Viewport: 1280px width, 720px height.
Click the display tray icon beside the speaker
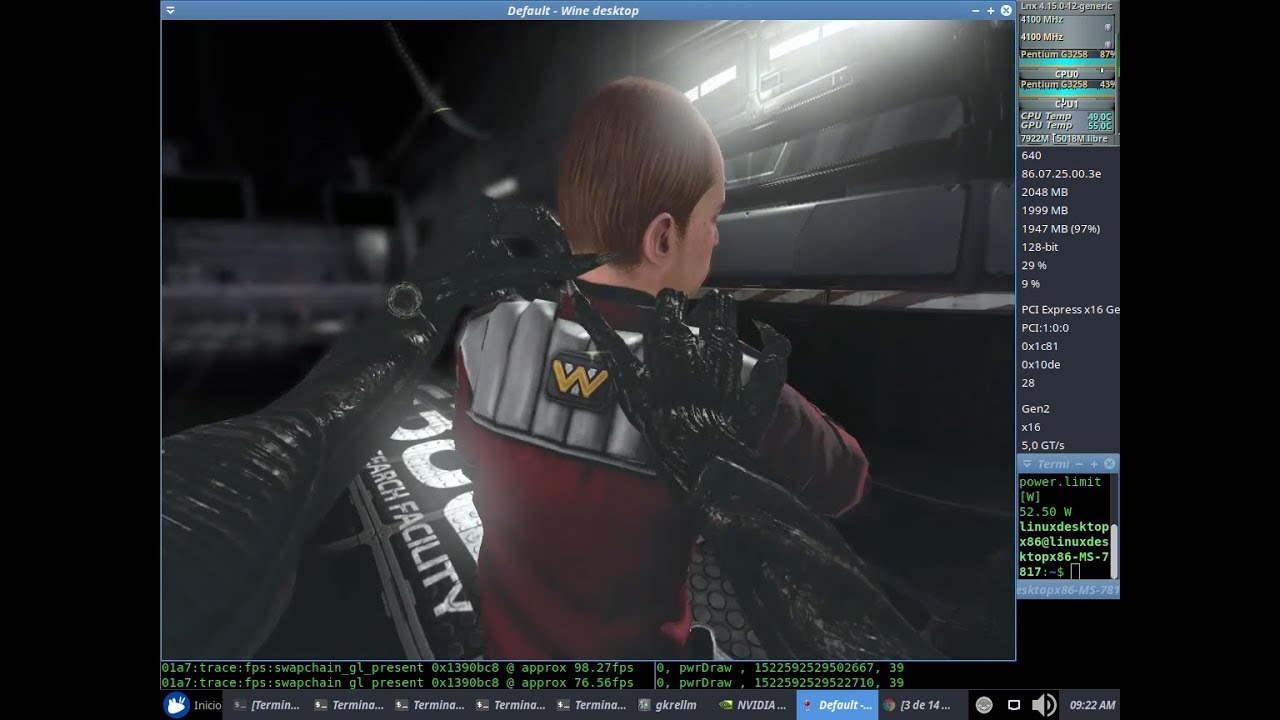[1013, 705]
